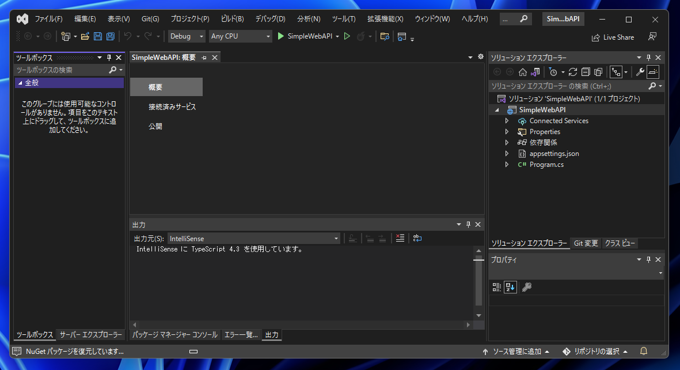Expand the Properties node in Solution Explorer
Screen dimensions: 680x370
pyautogui.click(x=507, y=131)
